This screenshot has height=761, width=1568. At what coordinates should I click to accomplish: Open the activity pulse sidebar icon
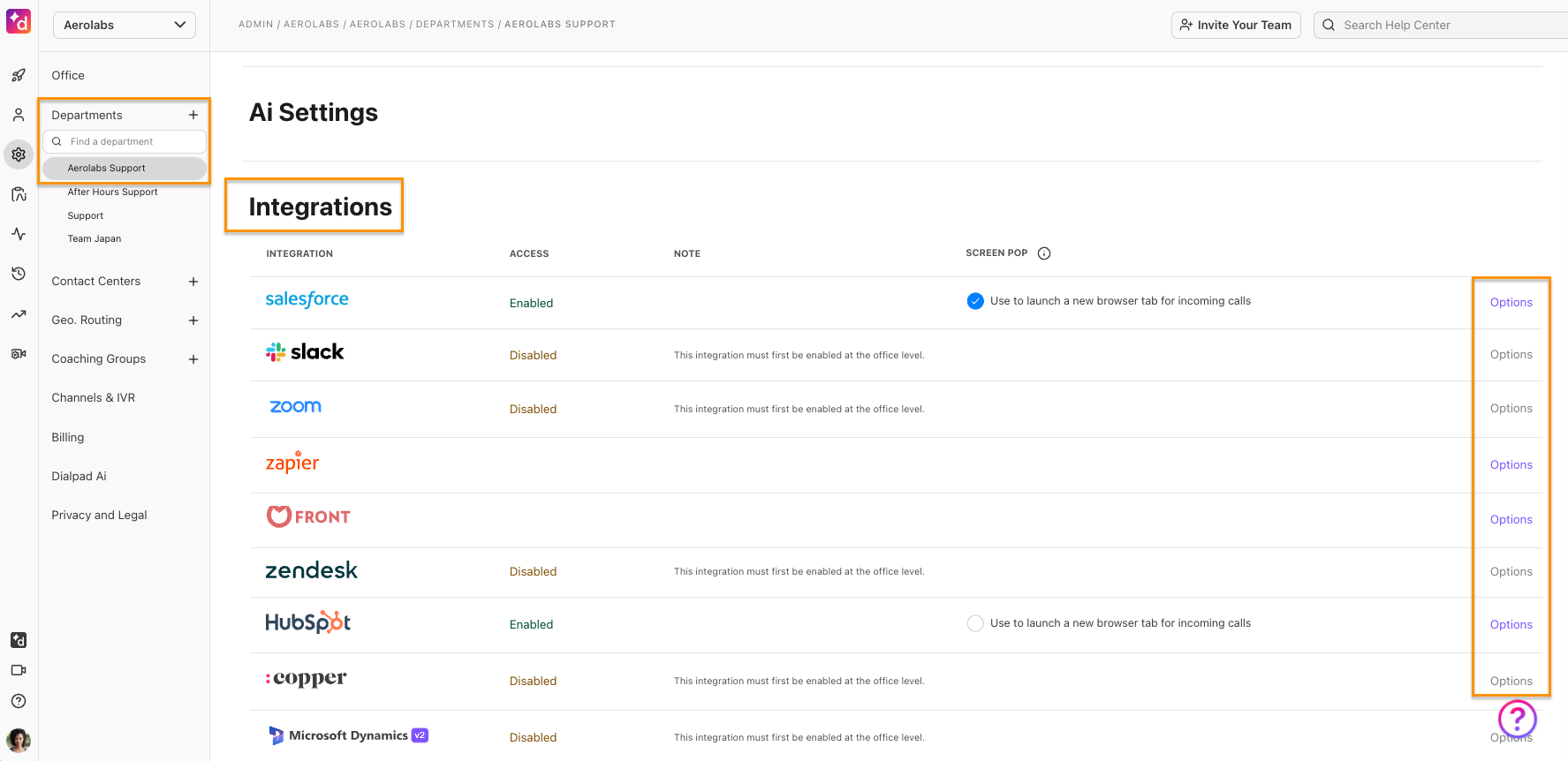tap(19, 234)
